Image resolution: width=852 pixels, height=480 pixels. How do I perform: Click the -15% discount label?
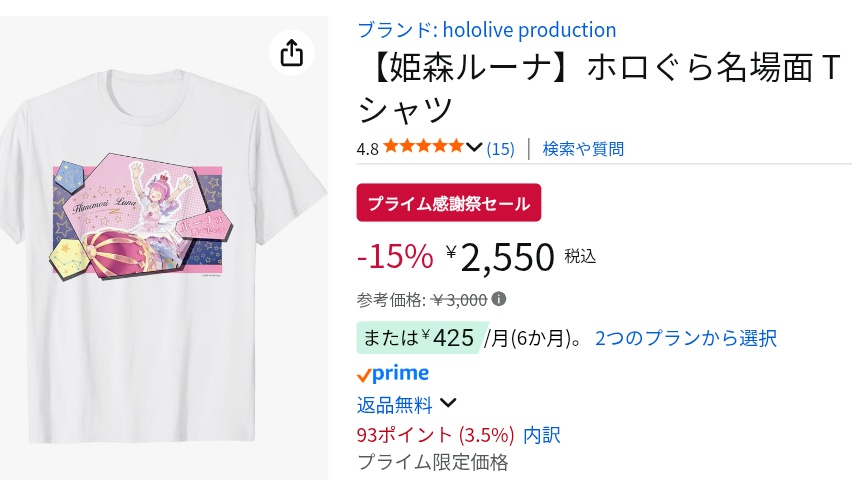click(395, 257)
